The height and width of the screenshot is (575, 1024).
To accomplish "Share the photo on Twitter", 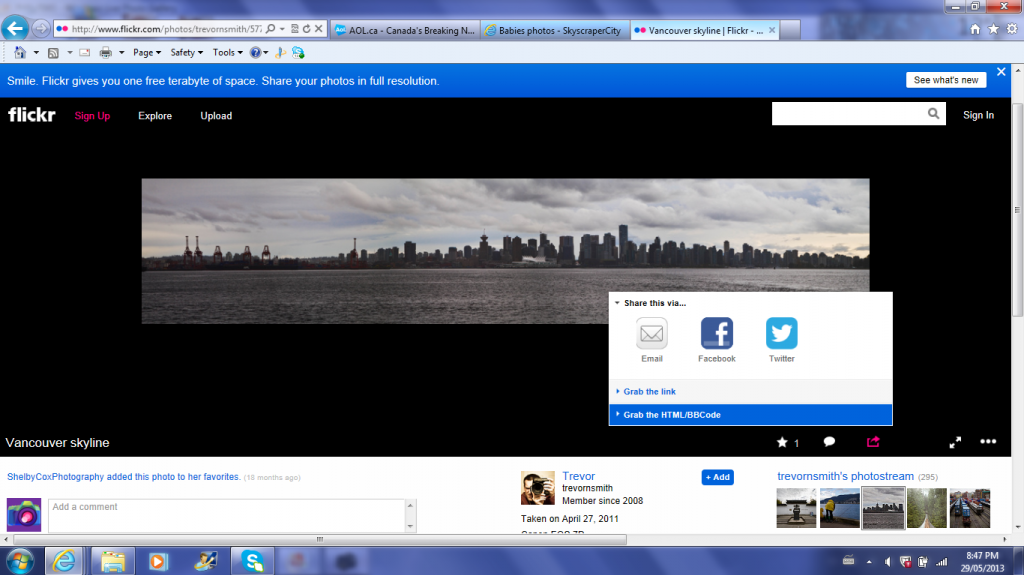I will point(781,334).
